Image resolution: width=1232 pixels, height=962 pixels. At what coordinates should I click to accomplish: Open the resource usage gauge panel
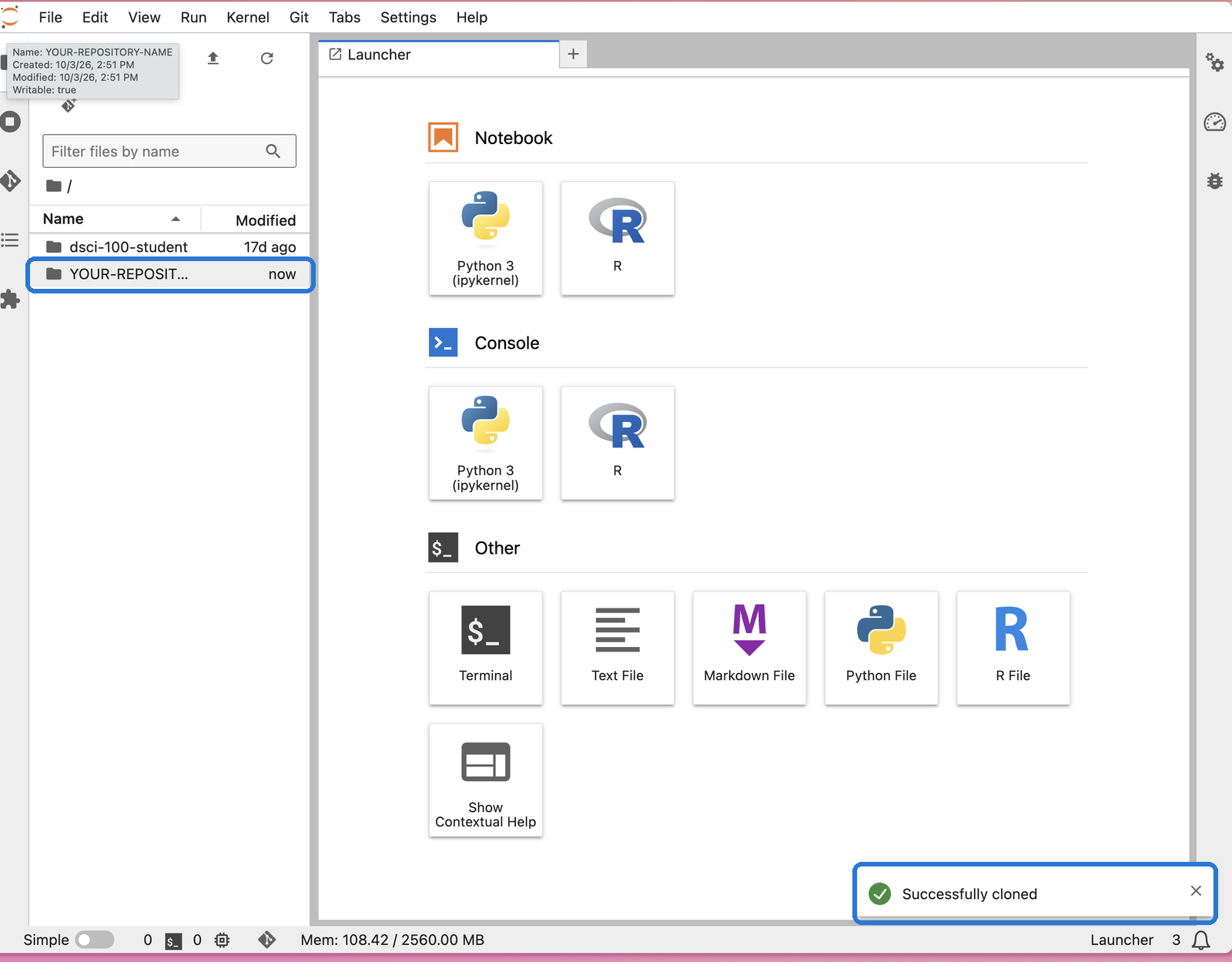click(x=1215, y=122)
